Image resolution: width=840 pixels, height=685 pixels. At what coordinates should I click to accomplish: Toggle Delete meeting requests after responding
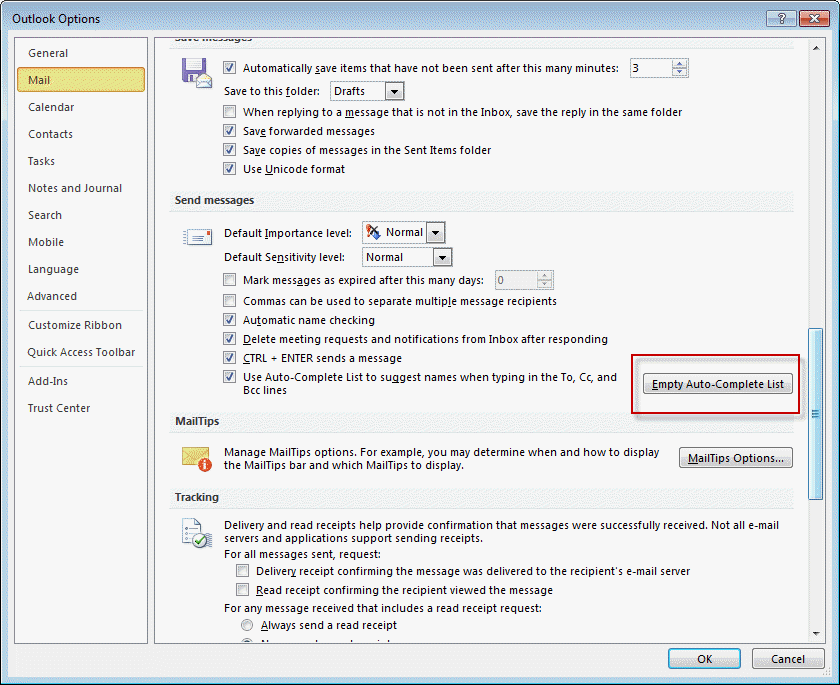(x=230, y=339)
